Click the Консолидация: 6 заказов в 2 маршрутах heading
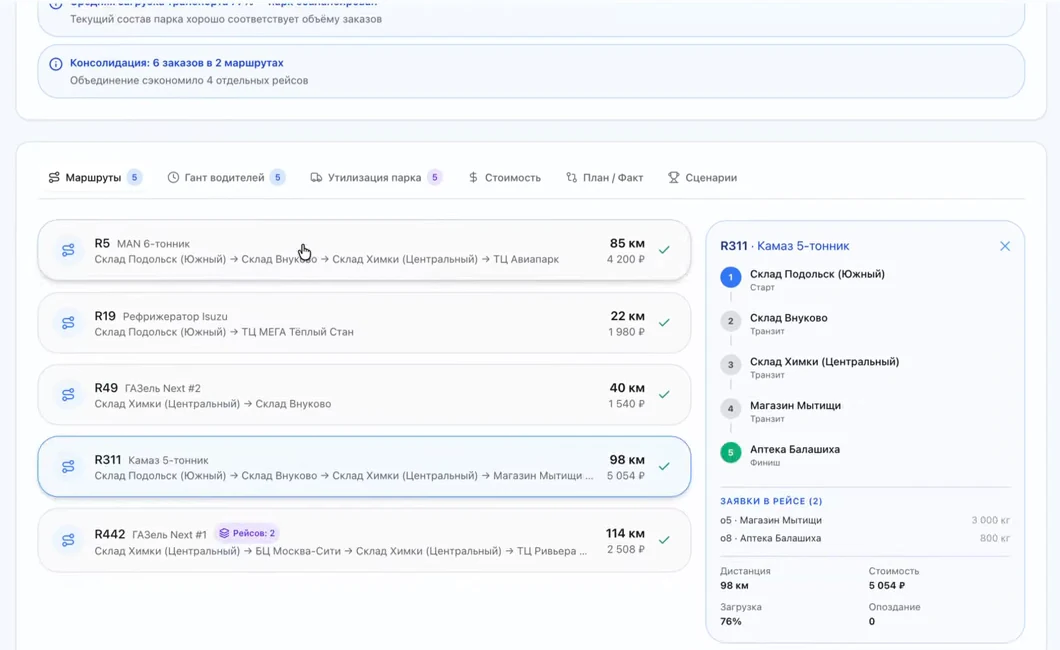This screenshot has height=650, width=1060. point(176,63)
